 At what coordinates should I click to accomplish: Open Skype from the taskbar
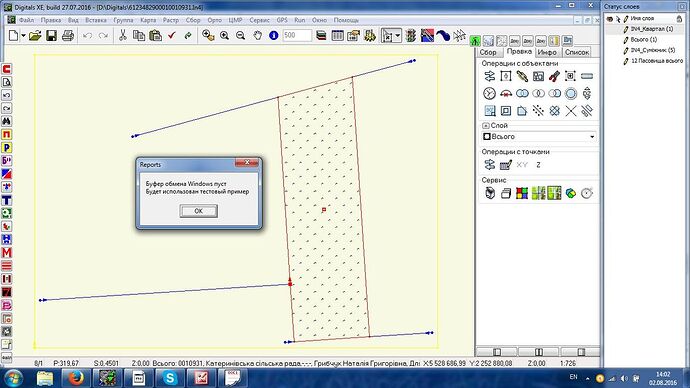click(x=170, y=378)
